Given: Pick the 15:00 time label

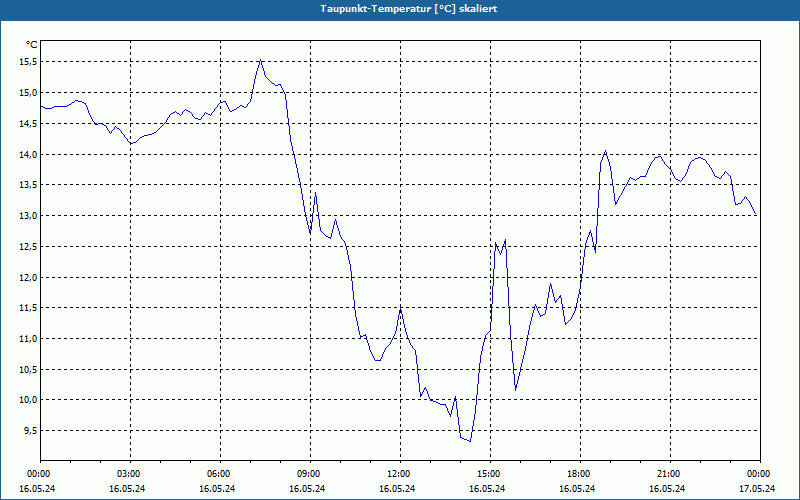Looking at the screenshot, I should 487,474.
